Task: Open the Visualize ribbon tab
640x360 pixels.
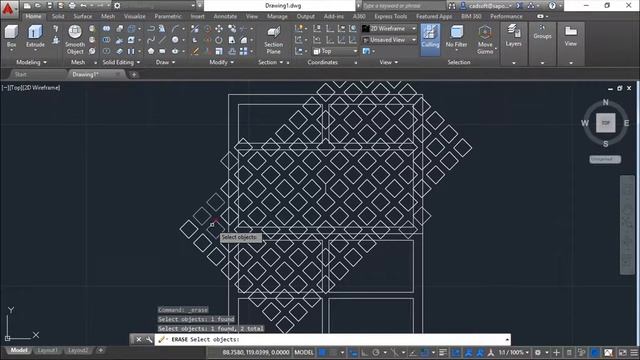Action: (134, 16)
